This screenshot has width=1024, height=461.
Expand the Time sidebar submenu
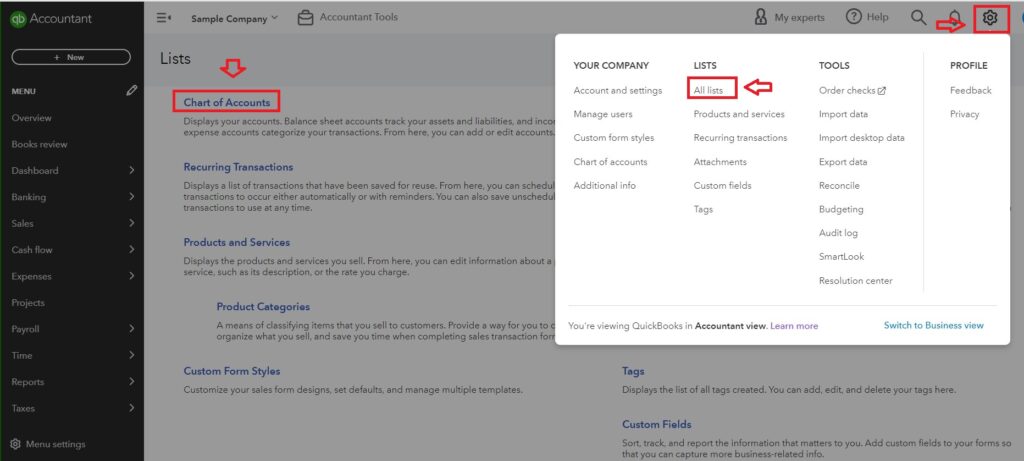pyautogui.click(x=131, y=355)
